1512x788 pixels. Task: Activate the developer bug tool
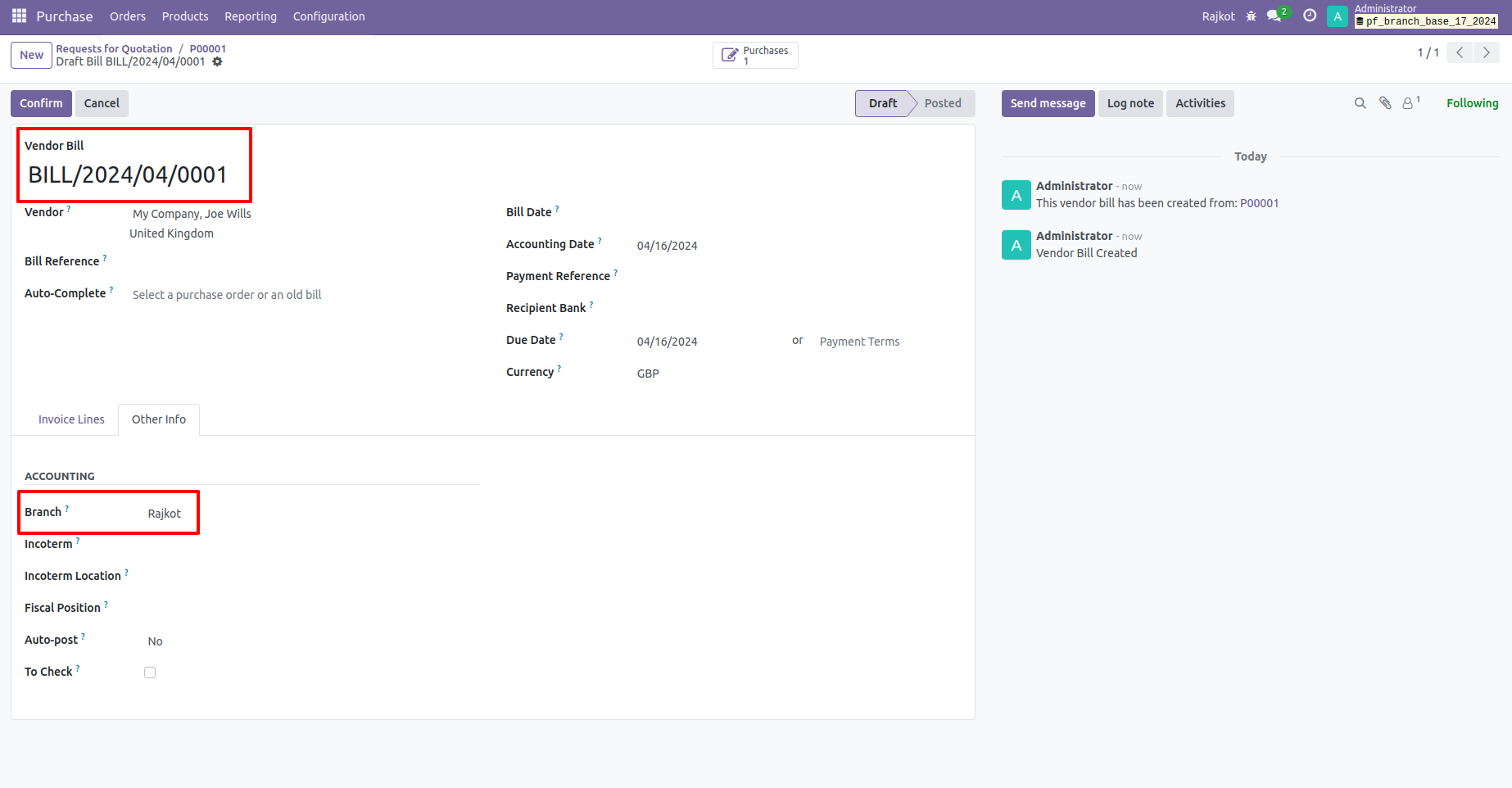tap(1251, 16)
